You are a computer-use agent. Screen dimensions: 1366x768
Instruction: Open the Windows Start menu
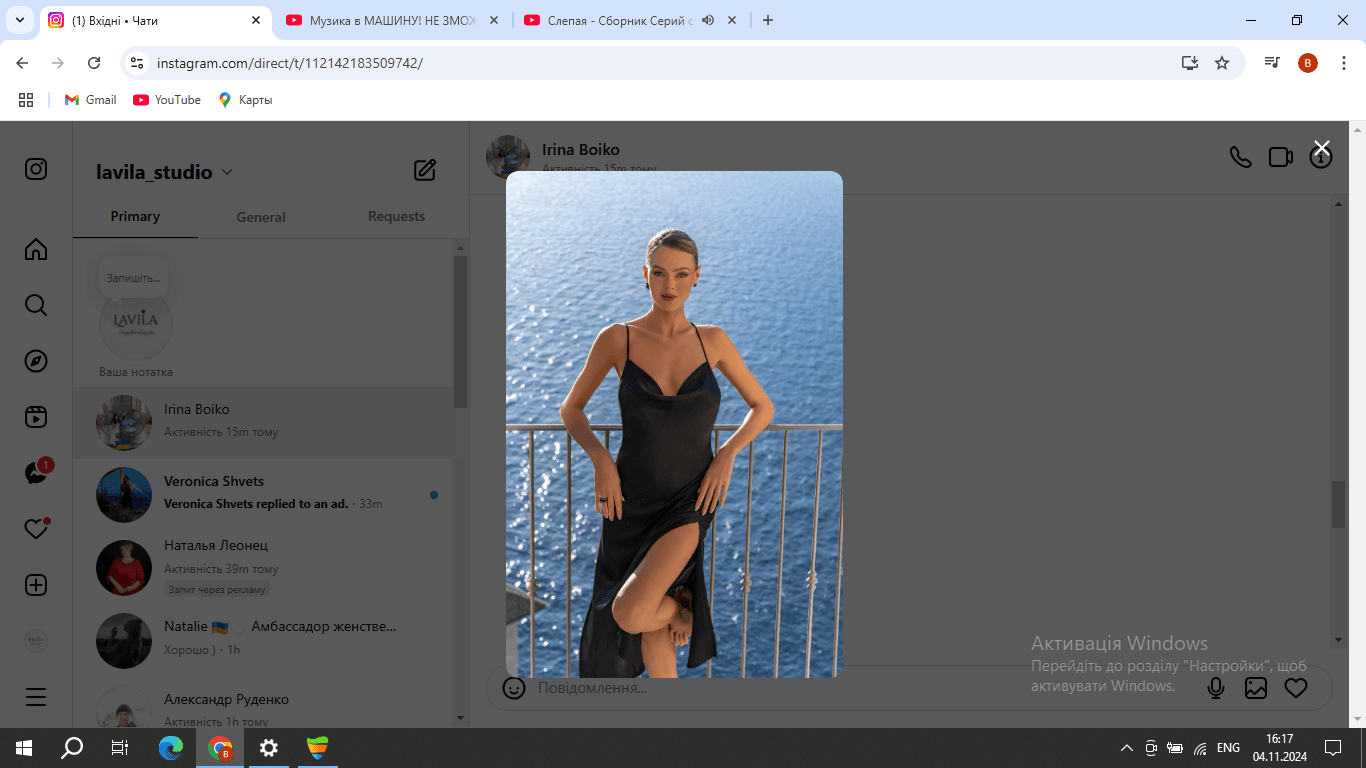(24, 747)
